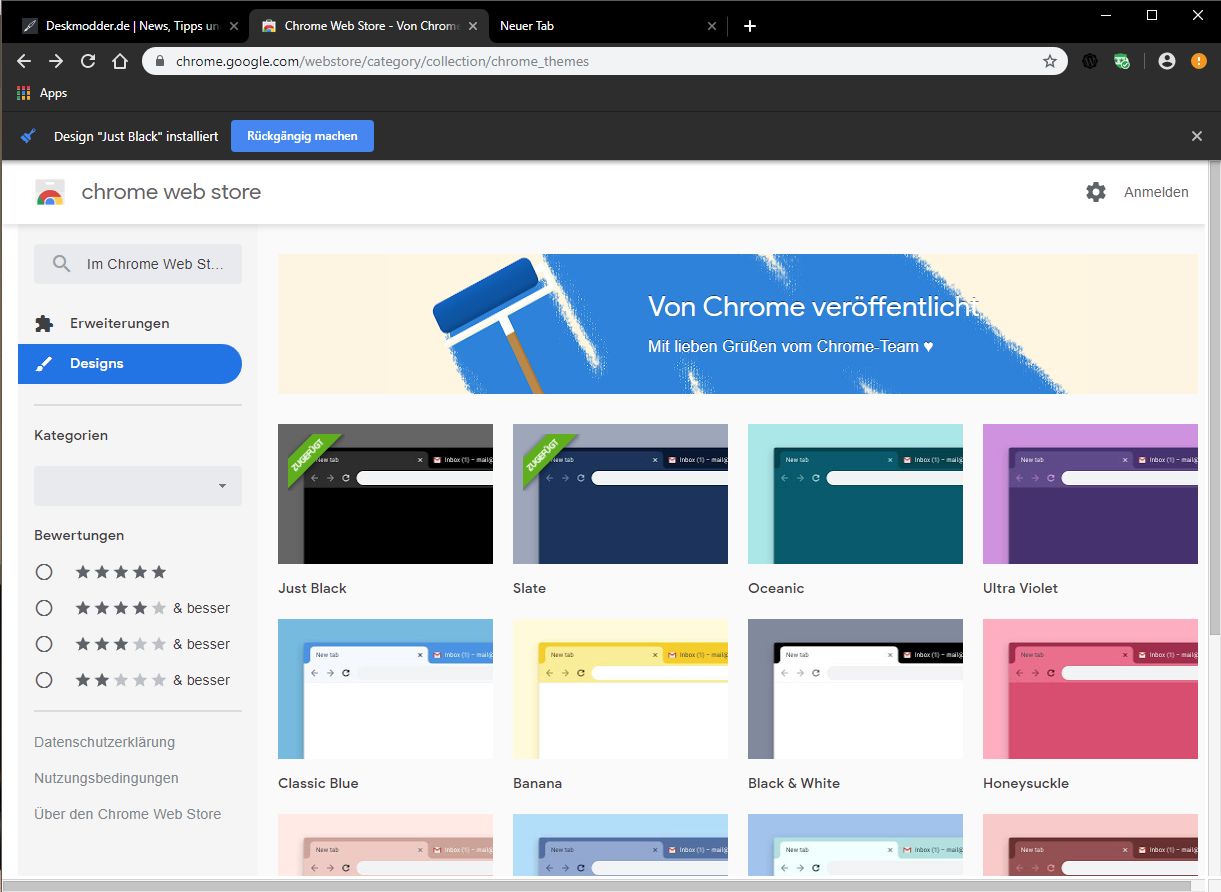Open the Nutzungsbedingungen link

(x=106, y=778)
